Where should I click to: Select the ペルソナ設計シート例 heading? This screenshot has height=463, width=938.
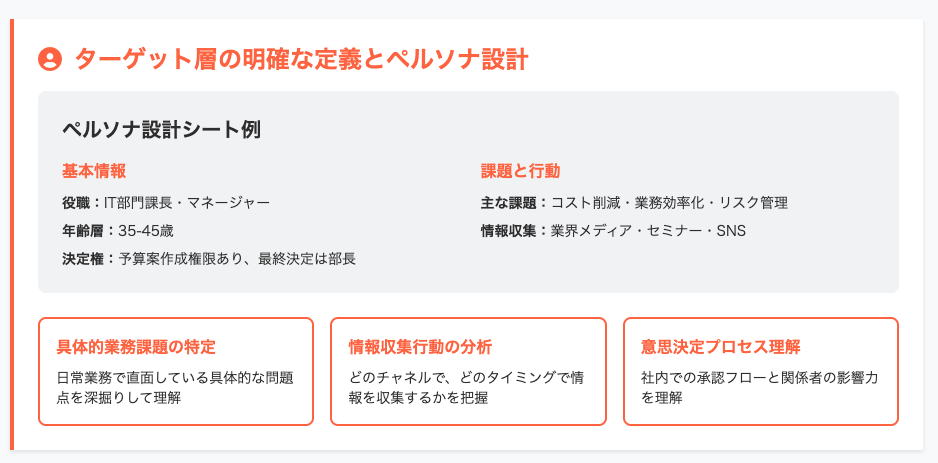pyautogui.click(x=162, y=130)
